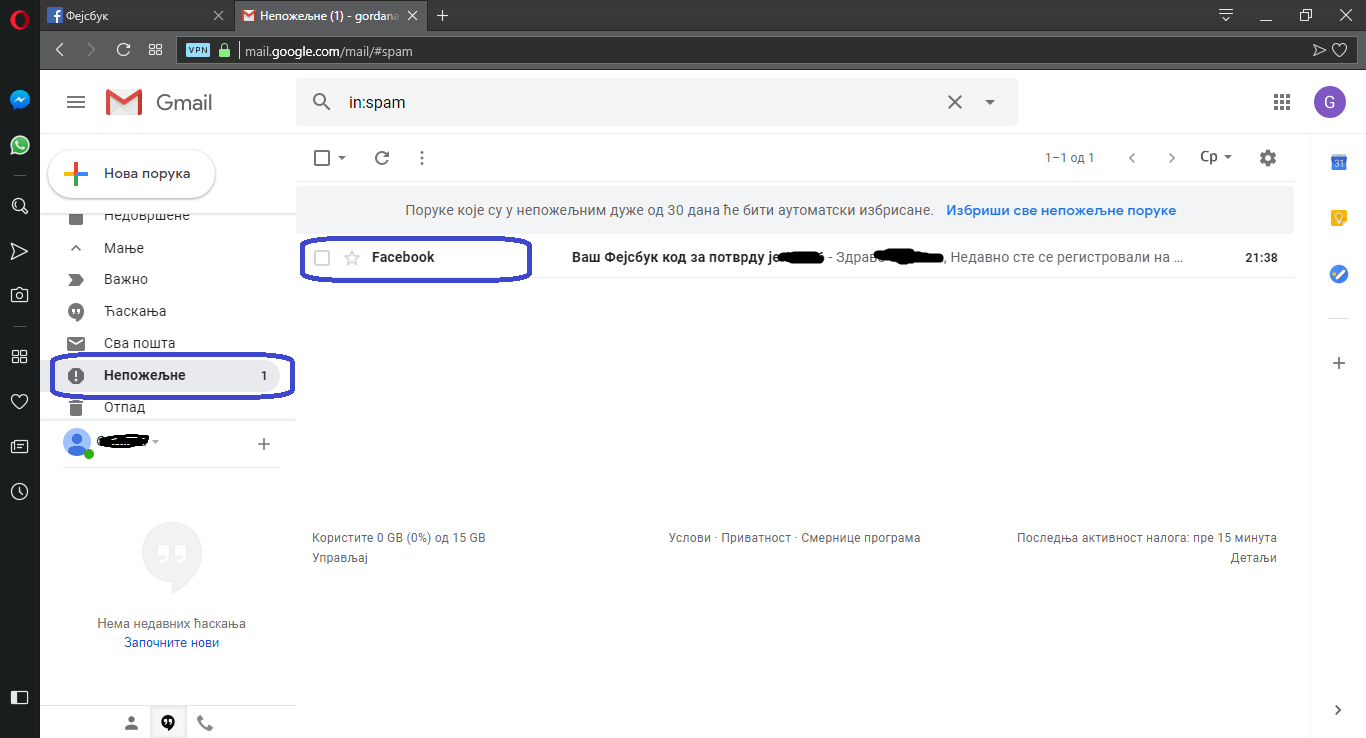The image size is (1366, 738).
Task: Open Google Keep from the side panel
Action: click(1338, 217)
